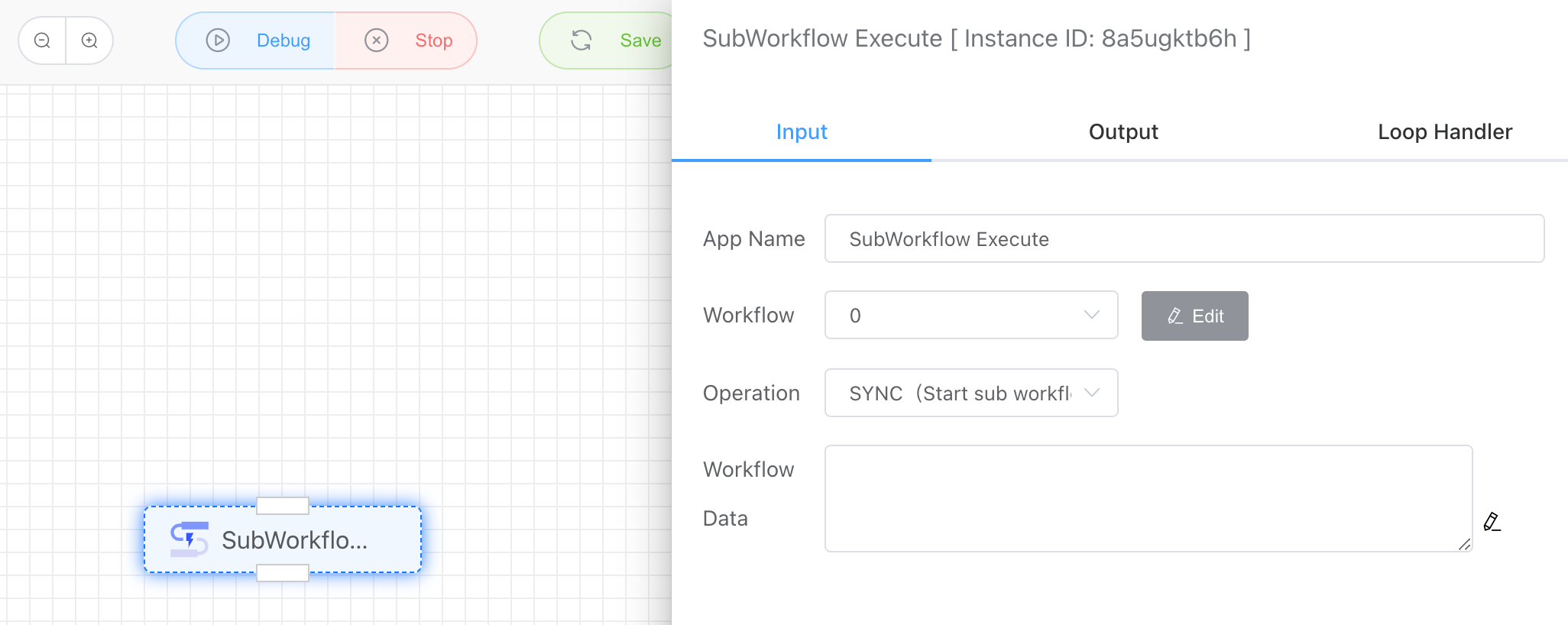Screen dimensions: 1568x625
Task: Click the zoom out magnifier icon
Action: pyautogui.click(x=43, y=40)
